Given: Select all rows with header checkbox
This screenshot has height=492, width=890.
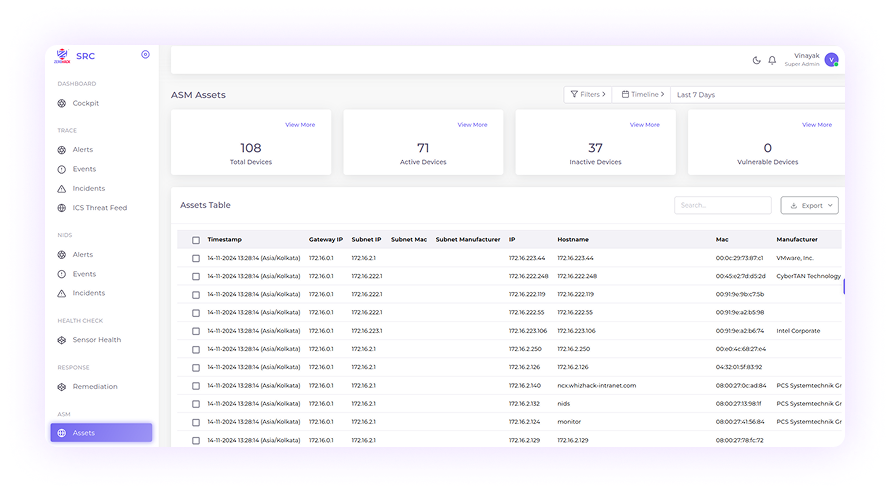Looking at the screenshot, I should click(196, 240).
